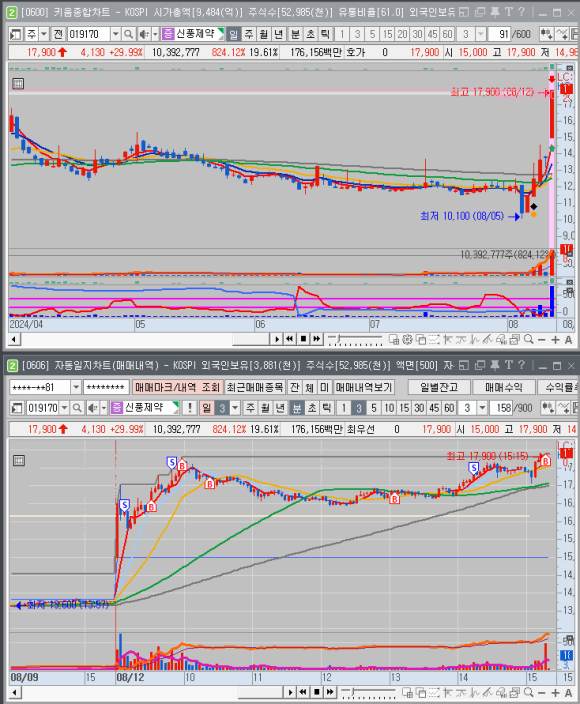Click the crosshair line icon at the right end of the top toolbar
This screenshot has height=704, width=580.
(x=561, y=34)
